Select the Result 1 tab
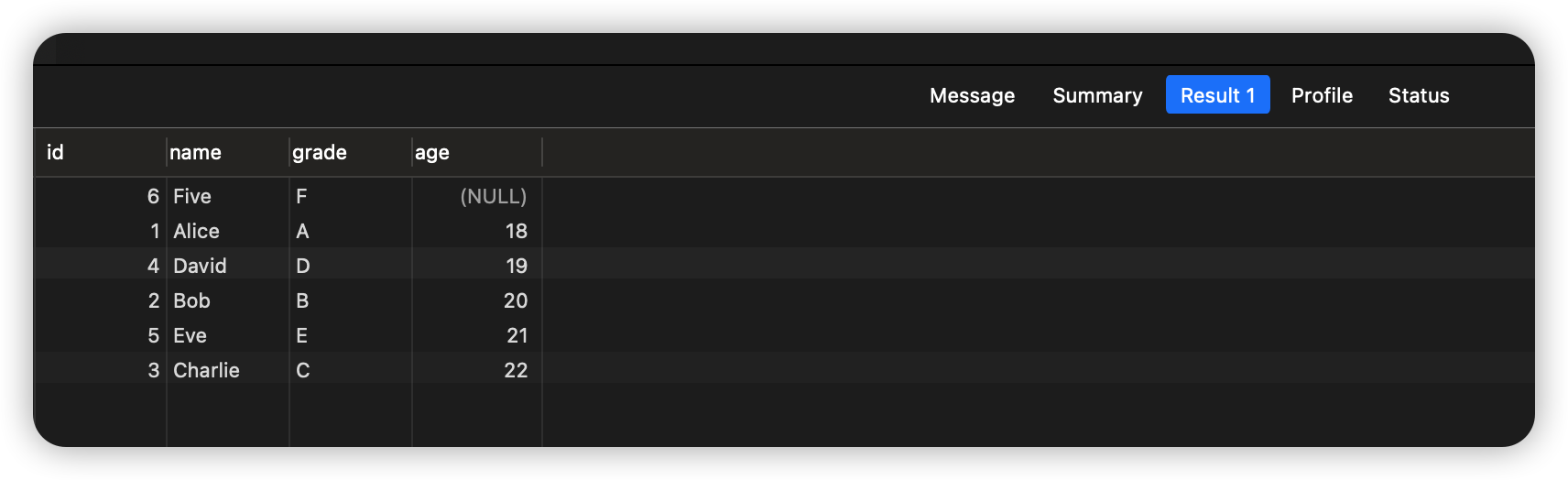Screen dimensions: 1568x480 pyautogui.click(x=1217, y=95)
